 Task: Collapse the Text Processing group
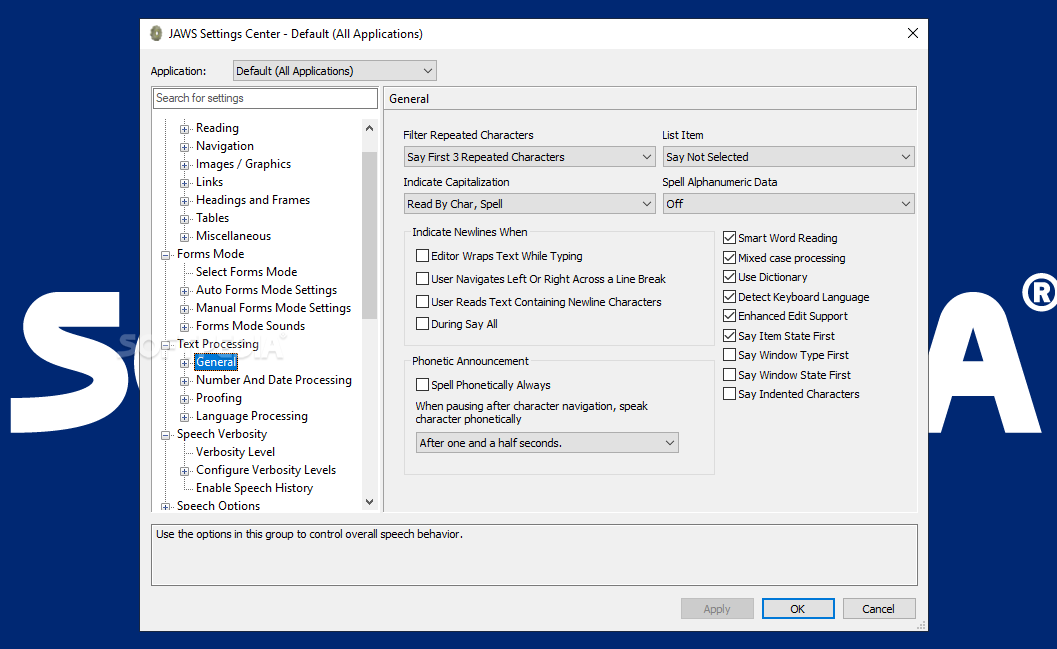tap(165, 345)
